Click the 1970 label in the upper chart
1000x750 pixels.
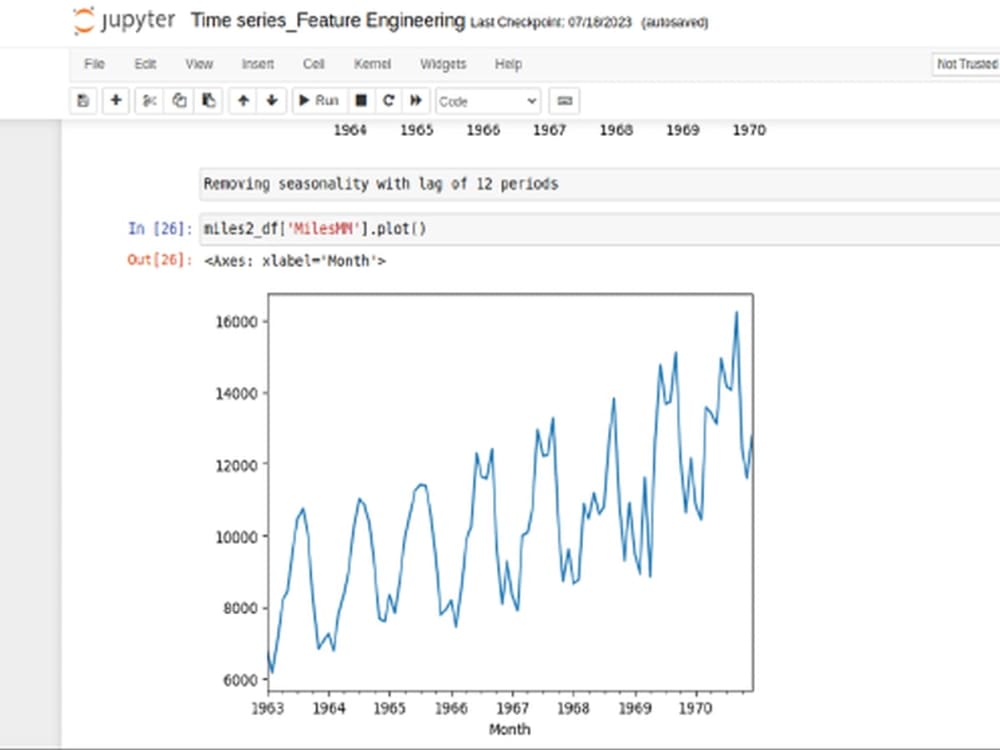[749, 130]
